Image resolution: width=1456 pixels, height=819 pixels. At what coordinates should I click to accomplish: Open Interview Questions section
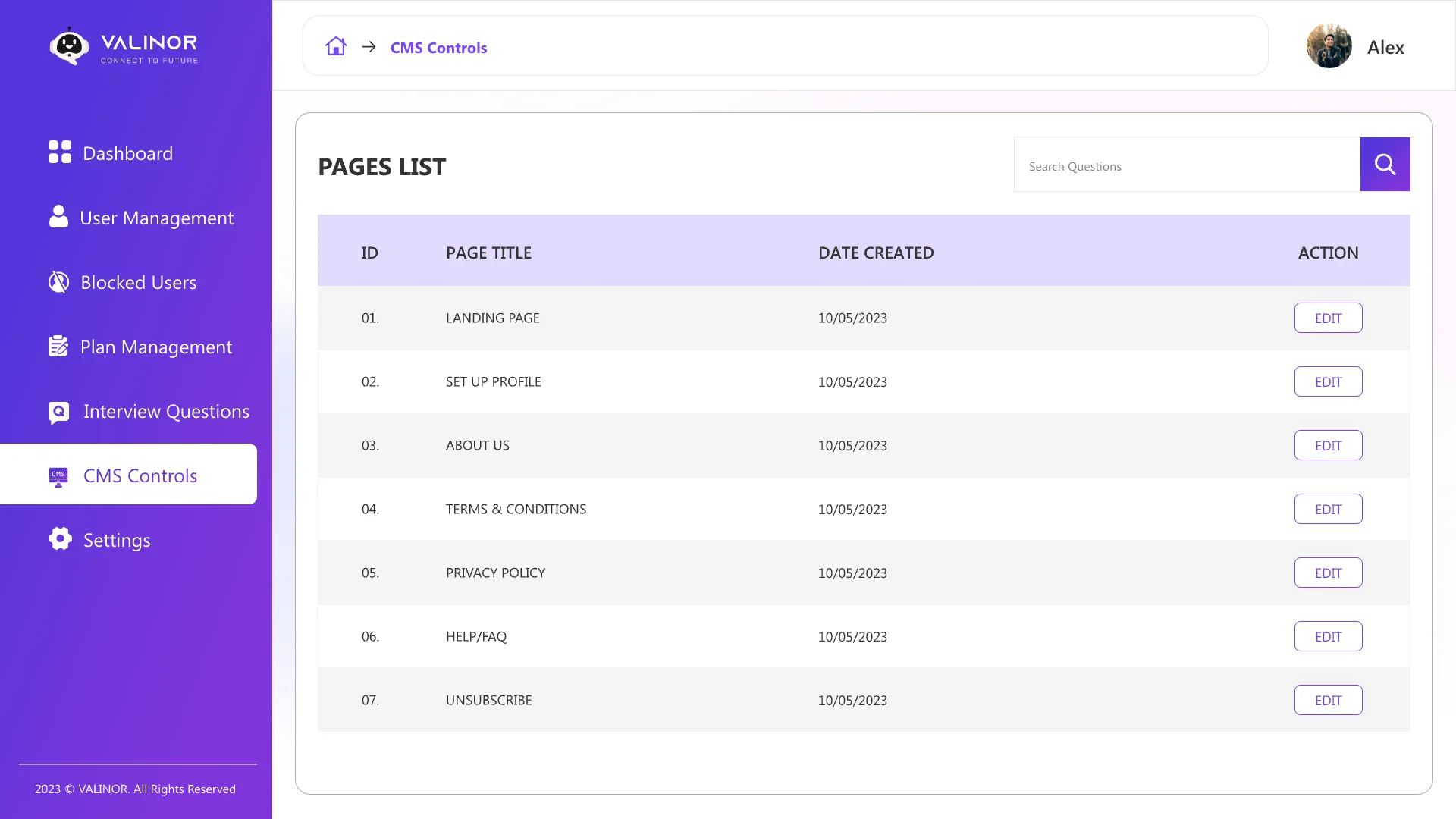point(166,411)
